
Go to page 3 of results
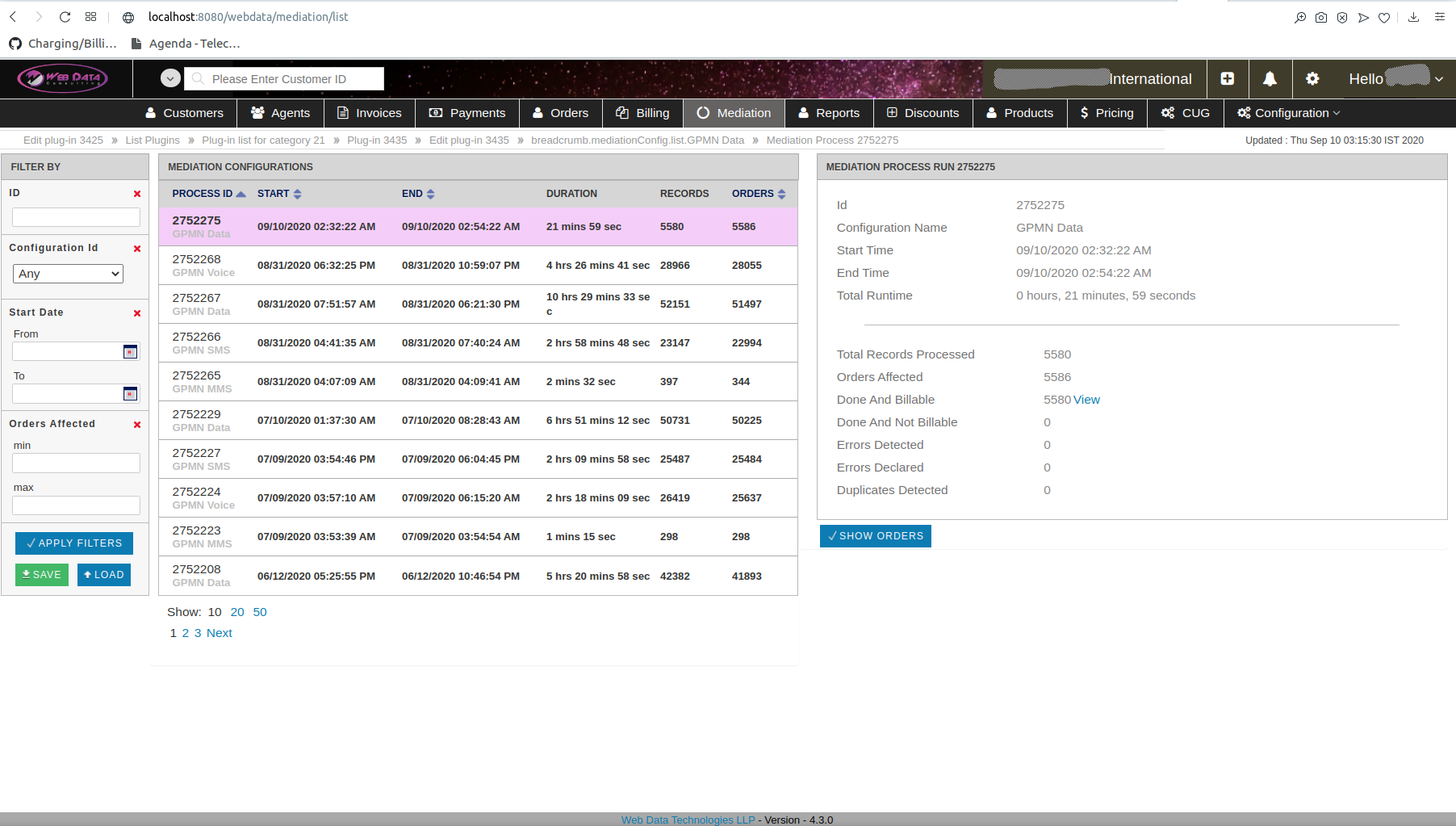tap(198, 633)
